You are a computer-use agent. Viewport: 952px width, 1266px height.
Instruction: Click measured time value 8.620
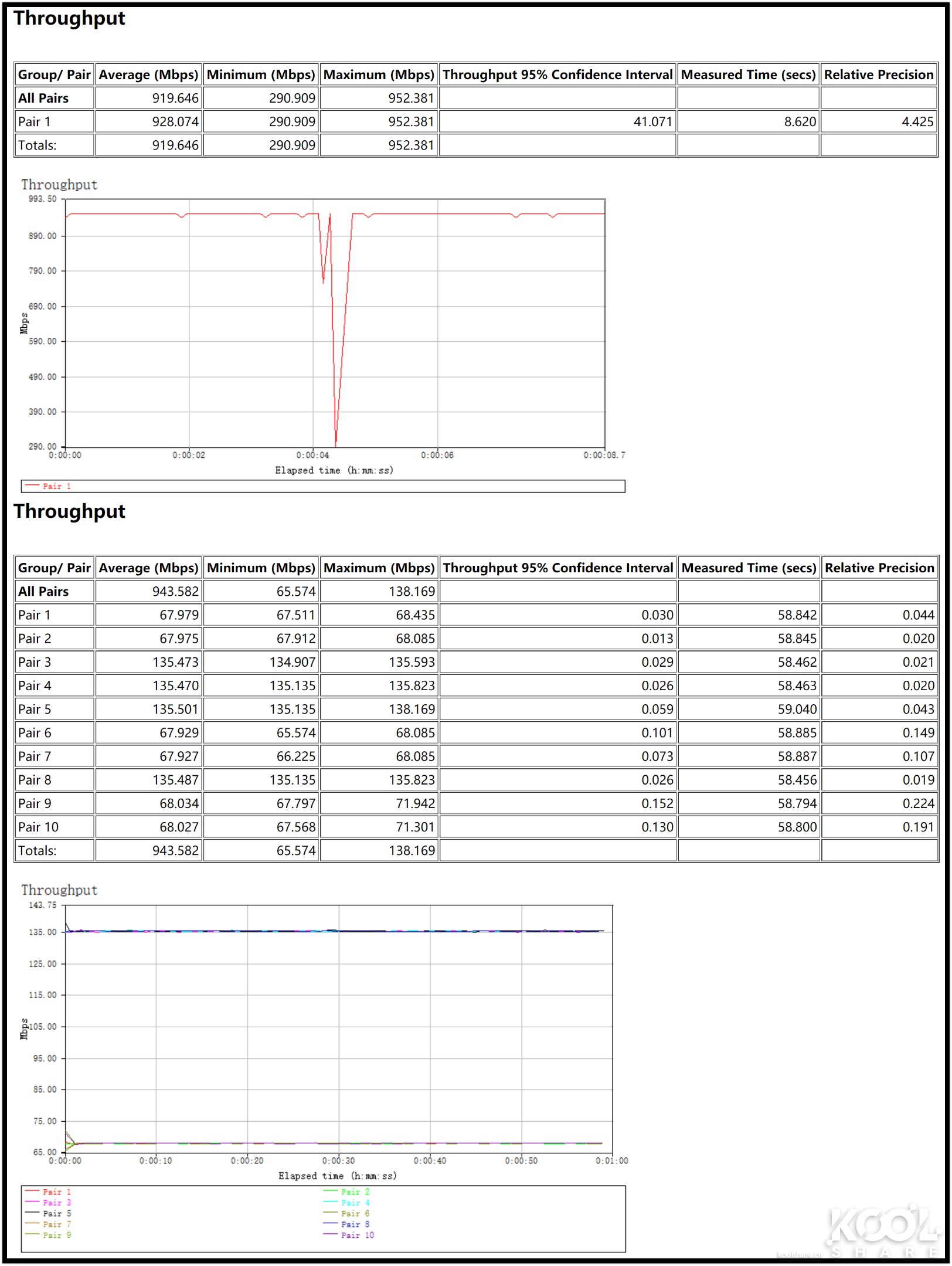(x=800, y=121)
